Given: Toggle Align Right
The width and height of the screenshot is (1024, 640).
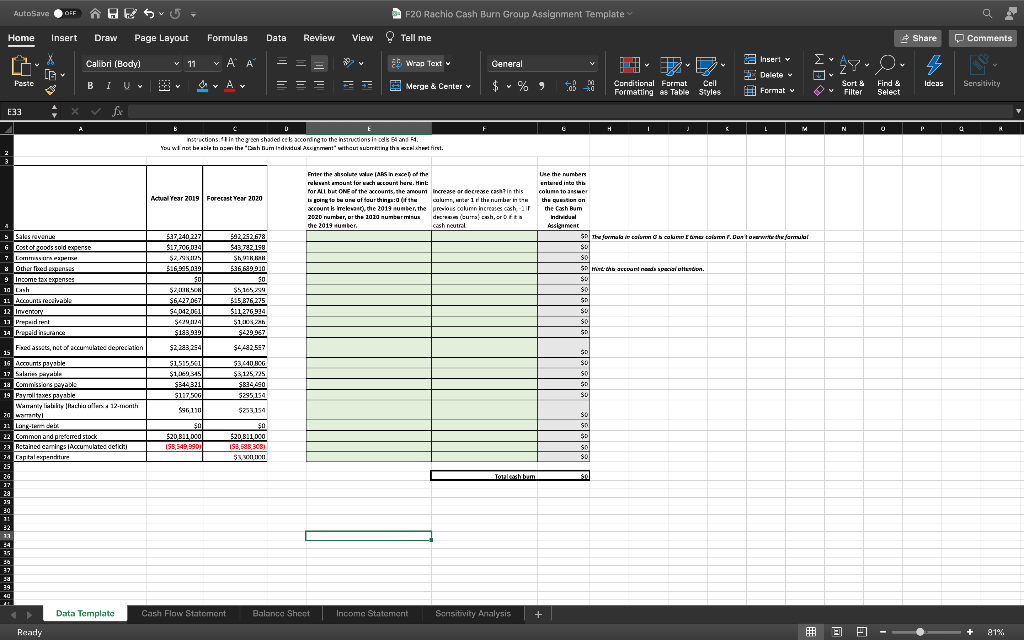Looking at the screenshot, I should tap(319, 86).
